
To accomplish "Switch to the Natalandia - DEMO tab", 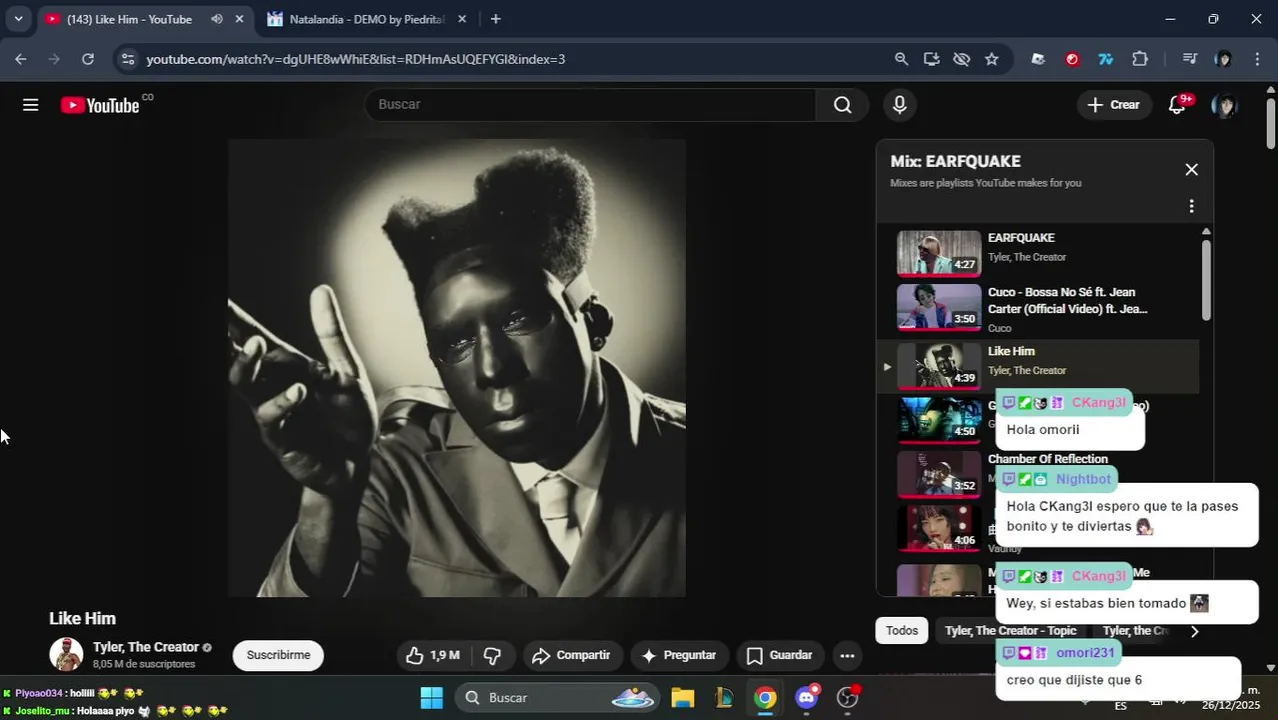I will point(366,19).
